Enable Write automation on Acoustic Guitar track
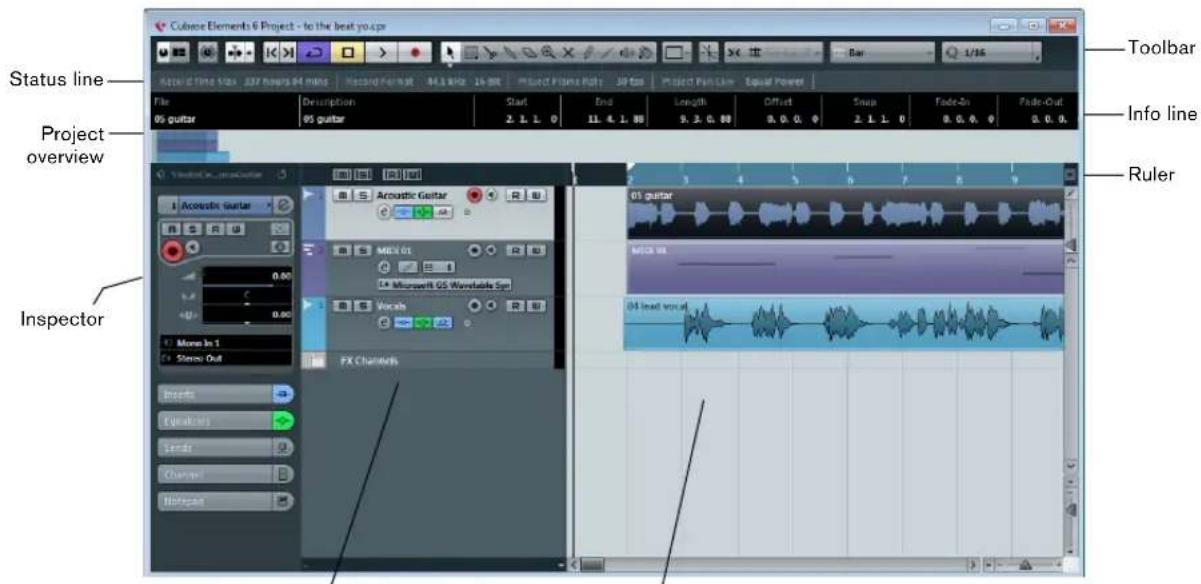 point(535,195)
